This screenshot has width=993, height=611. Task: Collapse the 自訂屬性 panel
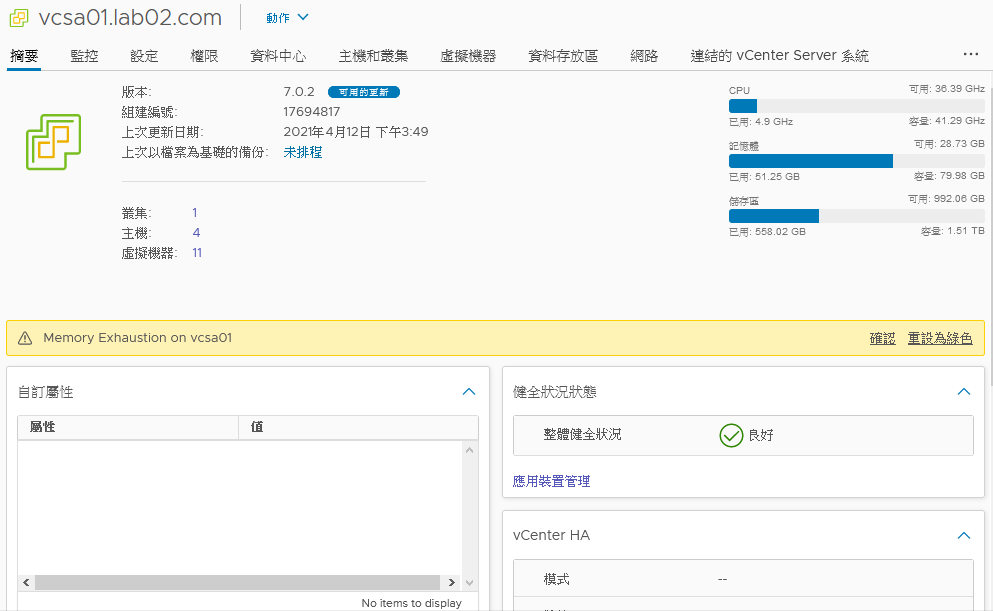pyautogui.click(x=469, y=391)
